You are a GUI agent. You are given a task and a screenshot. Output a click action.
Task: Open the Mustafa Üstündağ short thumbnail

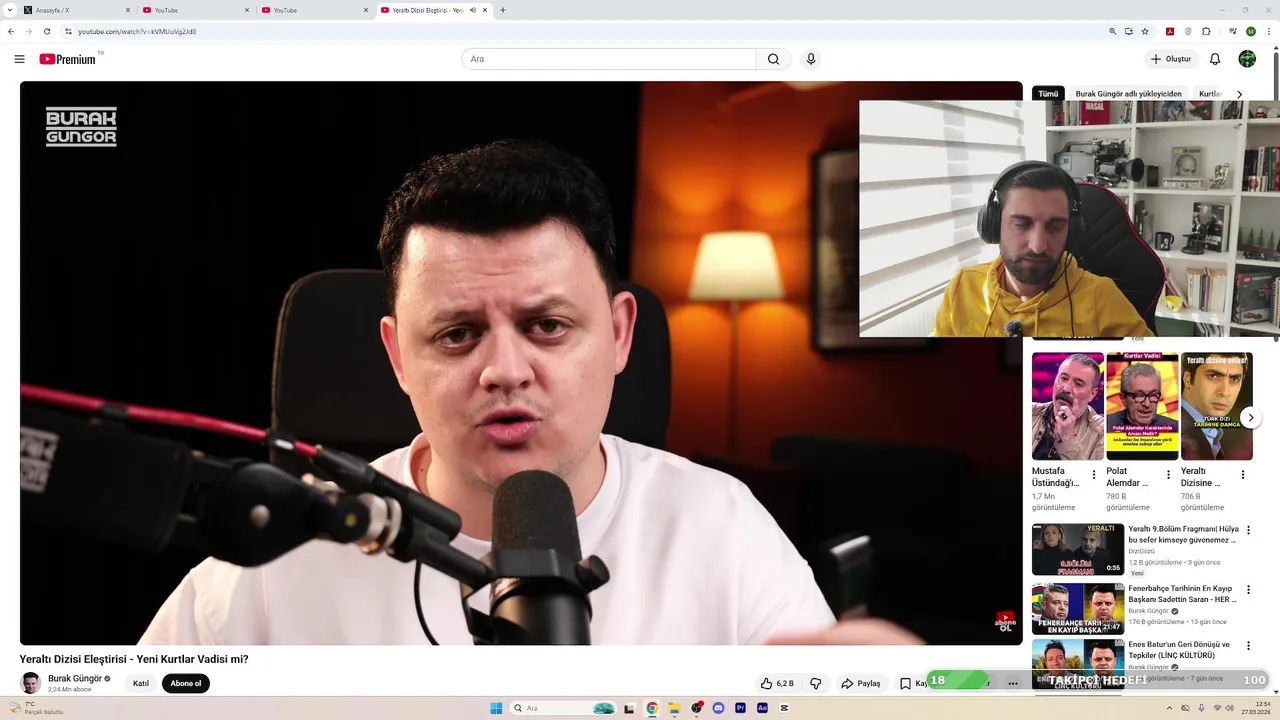tap(1068, 406)
